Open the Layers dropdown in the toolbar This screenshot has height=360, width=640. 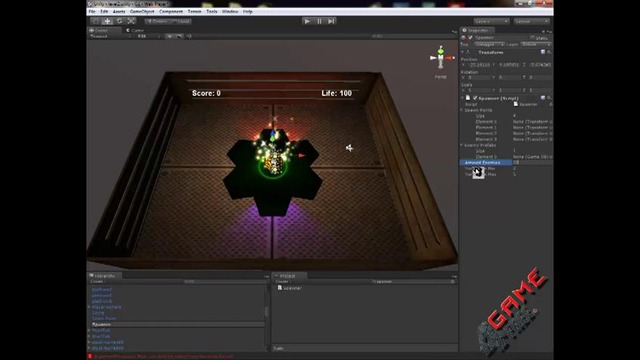click(491, 21)
